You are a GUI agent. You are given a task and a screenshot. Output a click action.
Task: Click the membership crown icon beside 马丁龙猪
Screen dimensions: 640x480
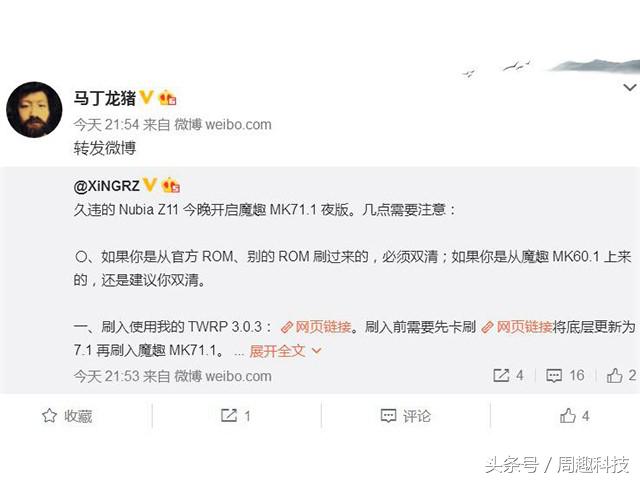coord(167,98)
